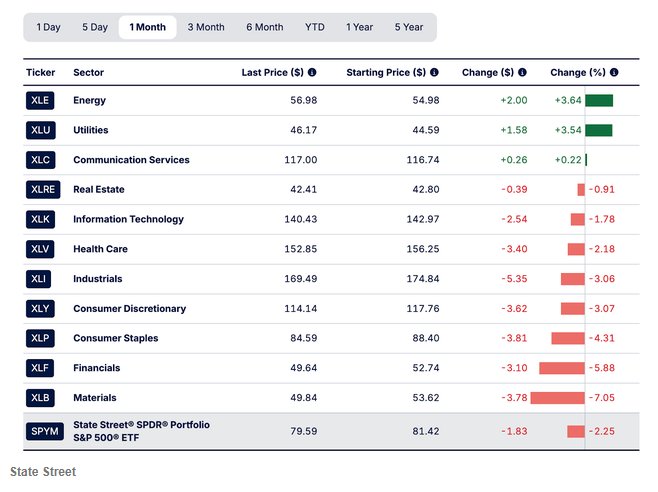The height and width of the screenshot is (492, 658).
Task: Click the Sector column header
Action: 88,72
